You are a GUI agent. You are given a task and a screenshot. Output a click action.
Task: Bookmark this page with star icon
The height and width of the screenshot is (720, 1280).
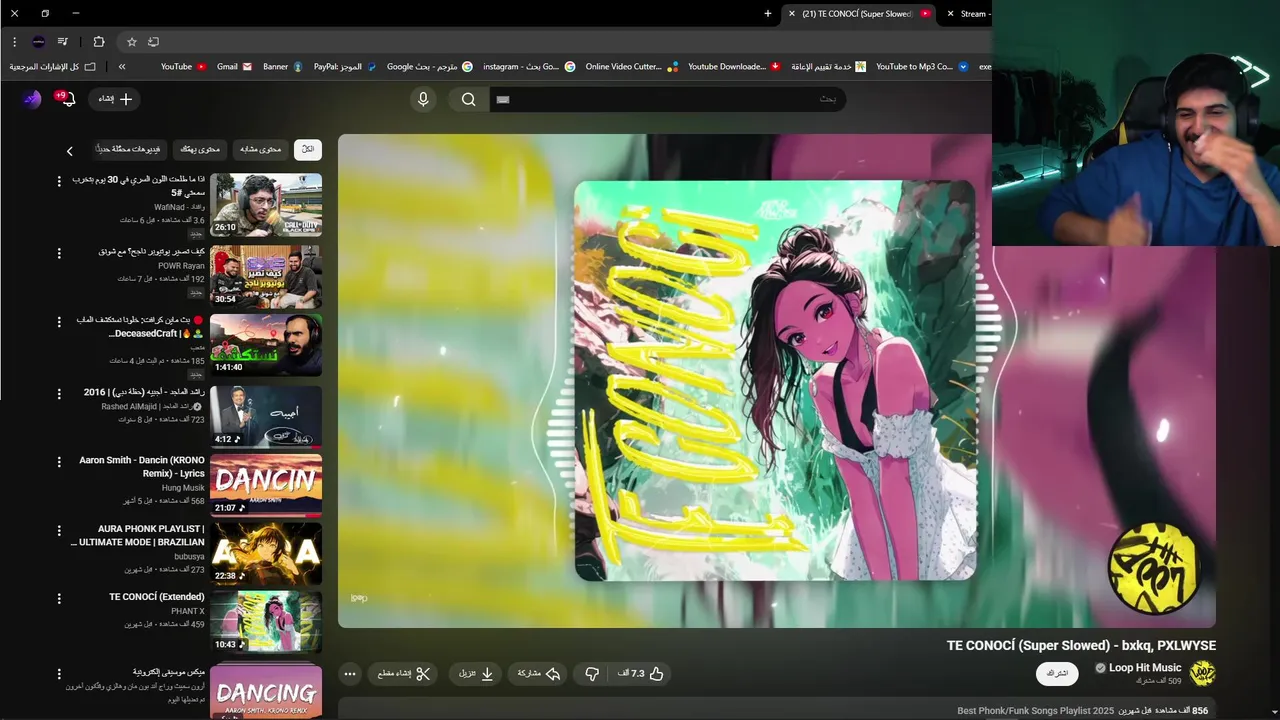131,42
